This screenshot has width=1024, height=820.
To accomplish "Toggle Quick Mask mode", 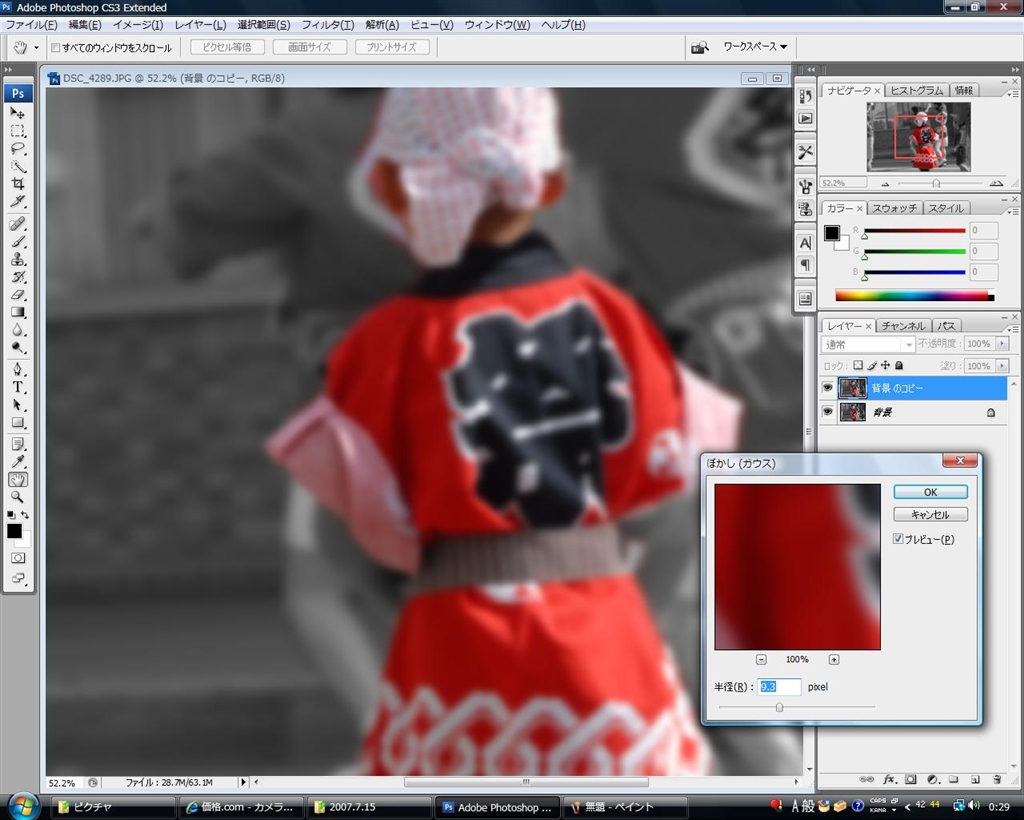I will click(18, 558).
